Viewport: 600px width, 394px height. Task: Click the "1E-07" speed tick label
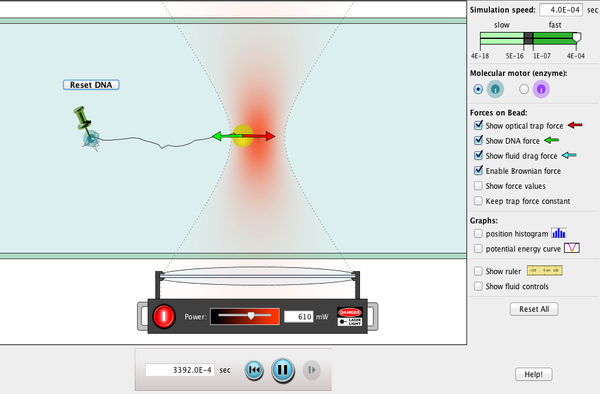(542, 56)
